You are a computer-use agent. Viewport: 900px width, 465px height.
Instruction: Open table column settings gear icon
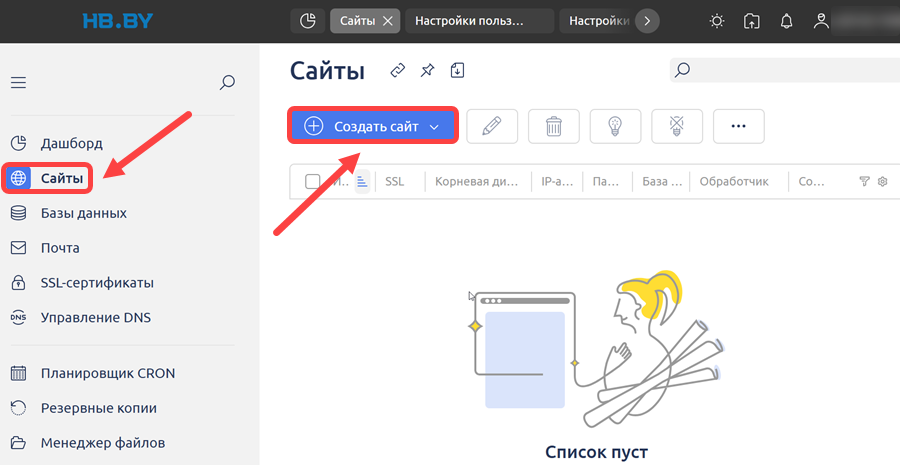point(883,181)
